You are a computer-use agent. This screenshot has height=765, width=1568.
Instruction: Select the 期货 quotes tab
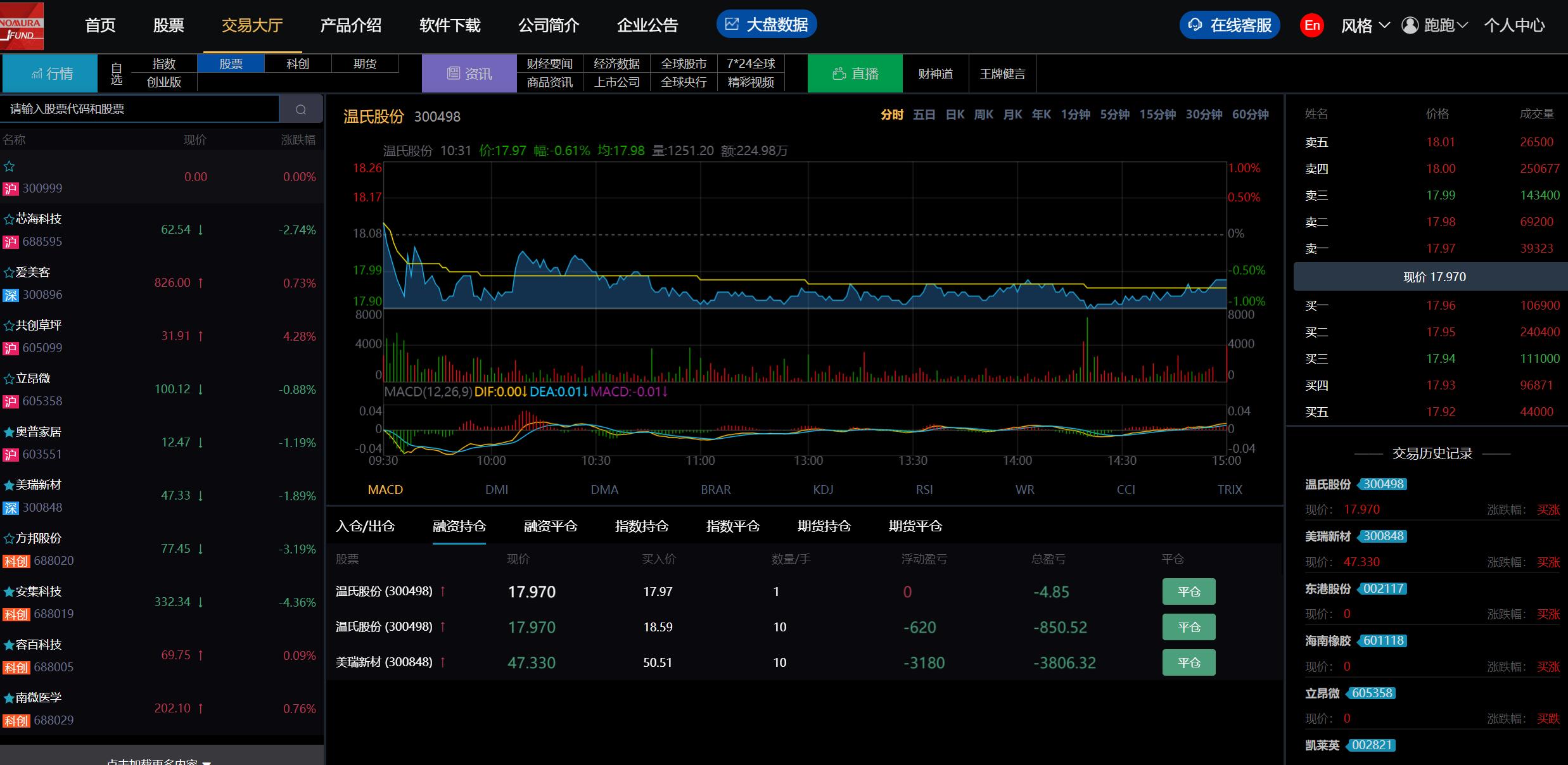365,64
